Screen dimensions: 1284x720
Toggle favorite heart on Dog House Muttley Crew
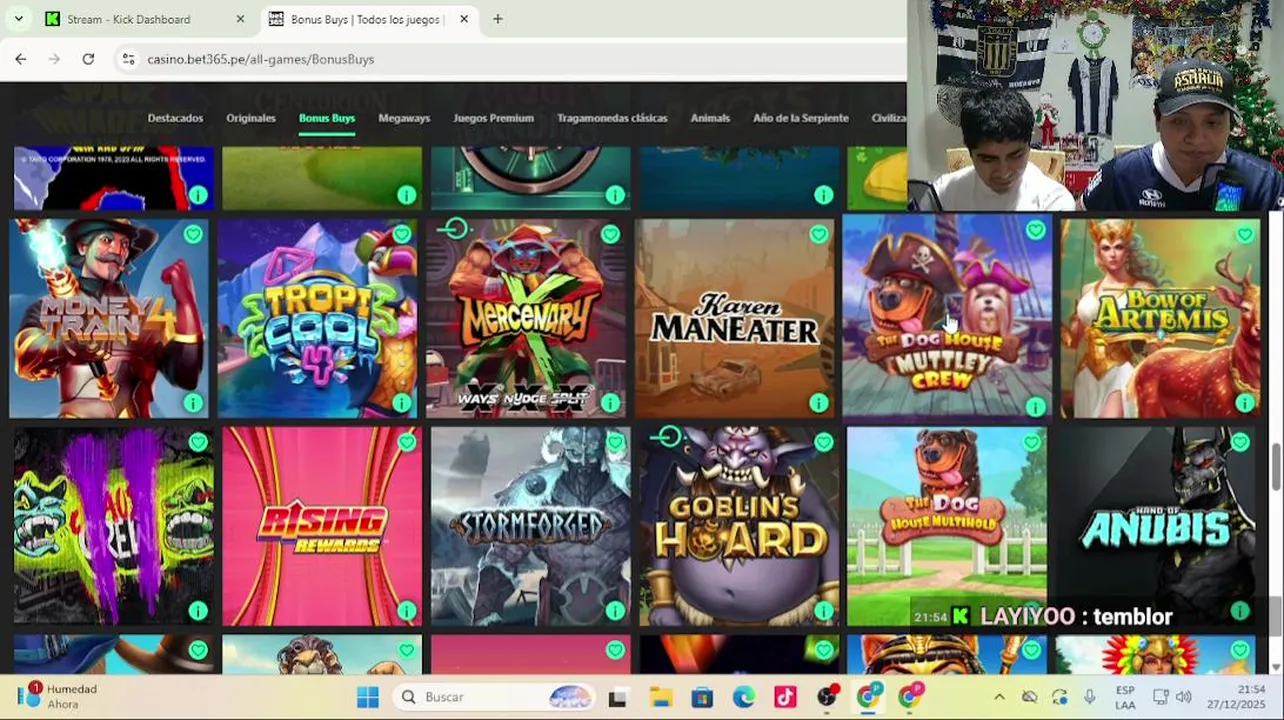(x=1035, y=231)
